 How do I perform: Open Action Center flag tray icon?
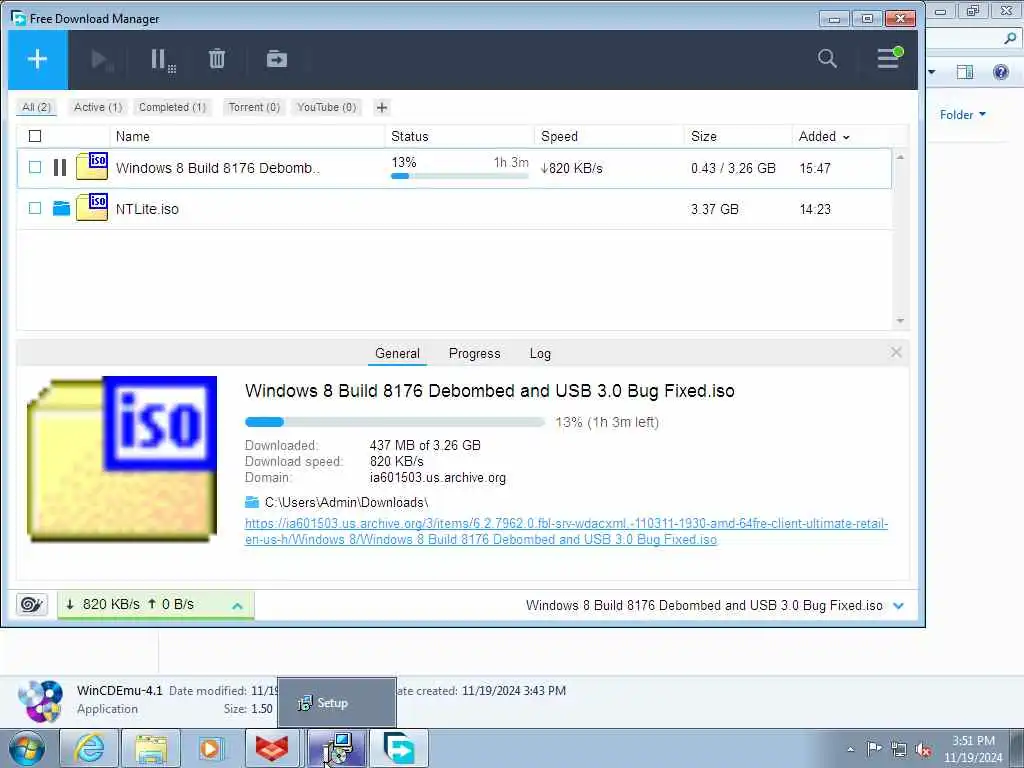(x=874, y=748)
